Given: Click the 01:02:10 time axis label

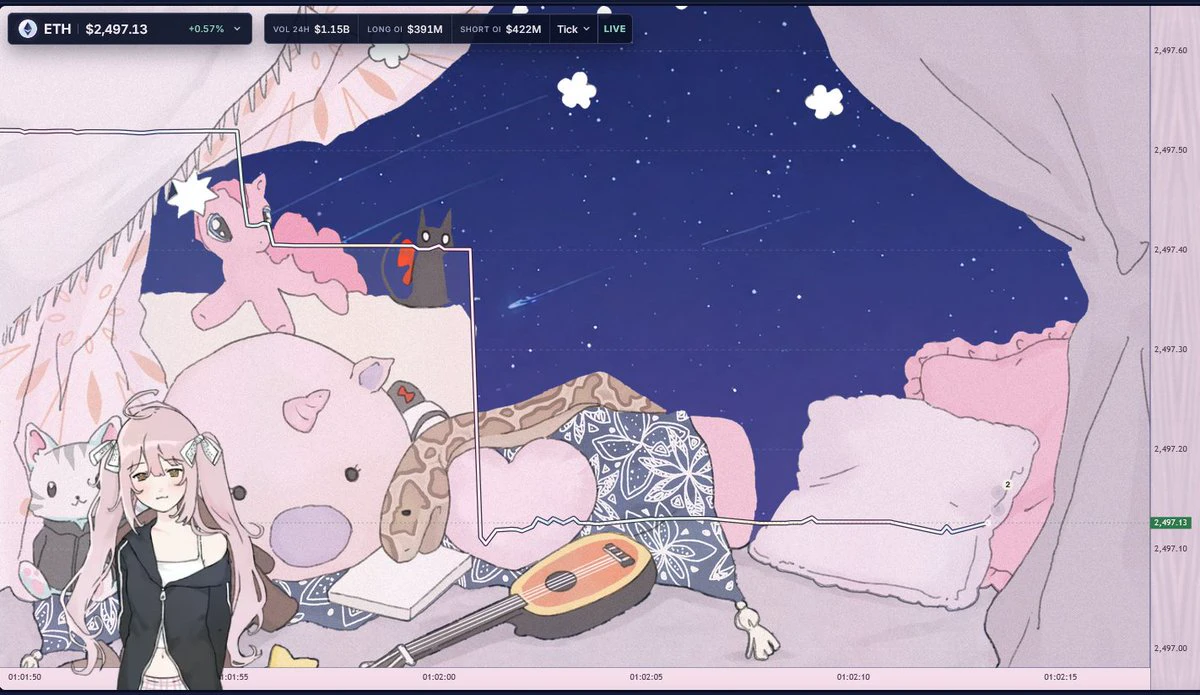Looking at the screenshot, I should pyautogui.click(x=853, y=677).
